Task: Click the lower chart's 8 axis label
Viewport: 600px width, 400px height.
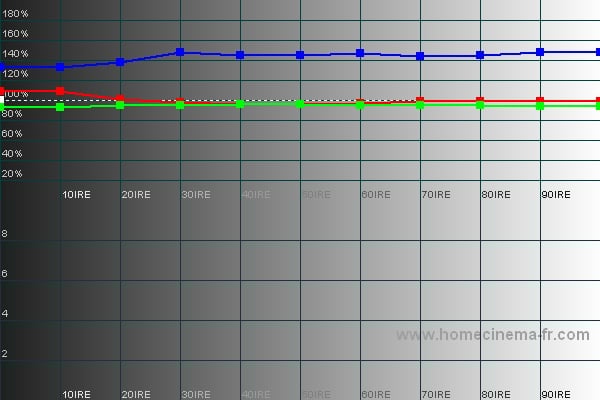Action: point(6,234)
